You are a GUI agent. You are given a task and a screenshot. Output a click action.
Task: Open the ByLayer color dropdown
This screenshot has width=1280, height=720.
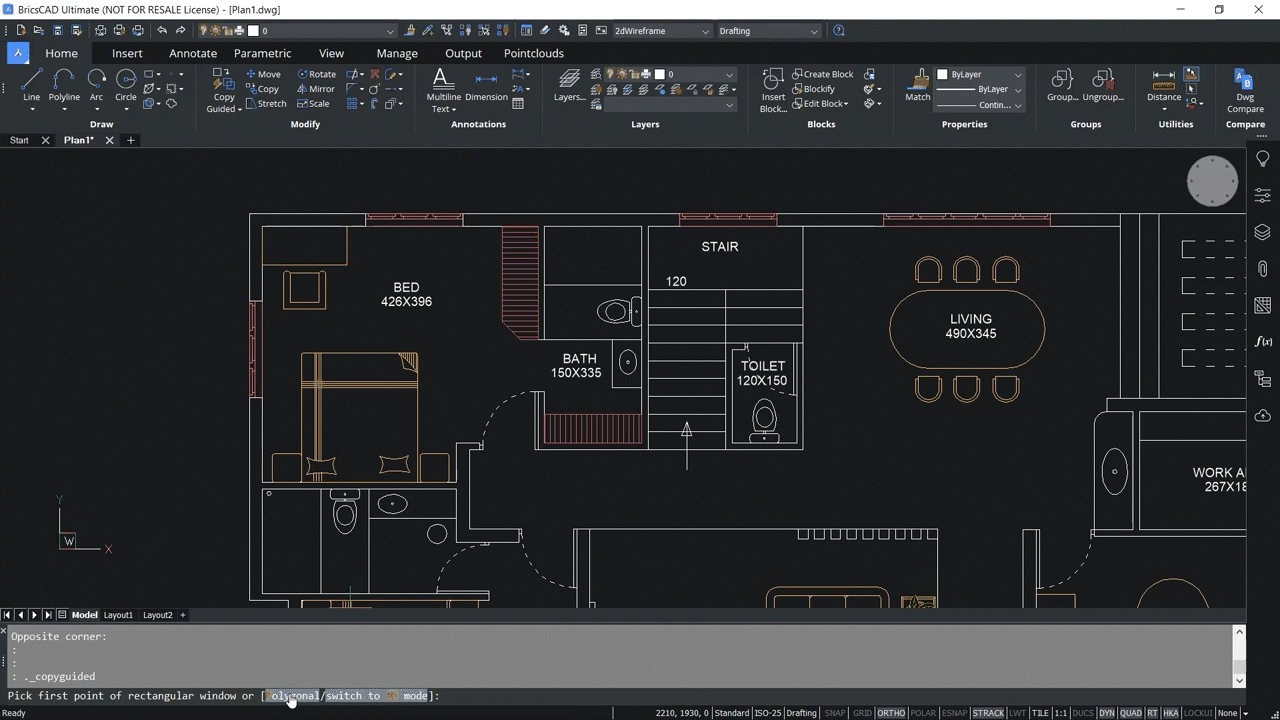pyautogui.click(x=1016, y=73)
